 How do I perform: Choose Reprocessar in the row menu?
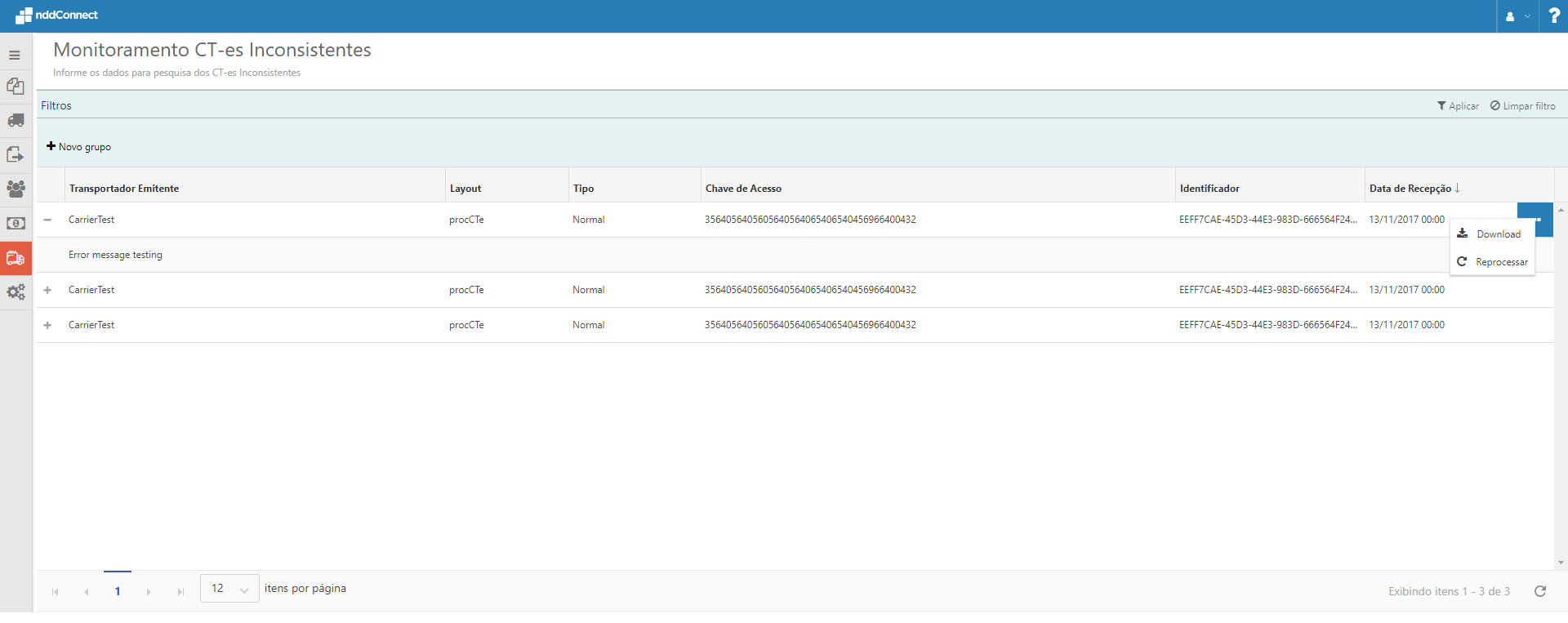tap(1500, 262)
